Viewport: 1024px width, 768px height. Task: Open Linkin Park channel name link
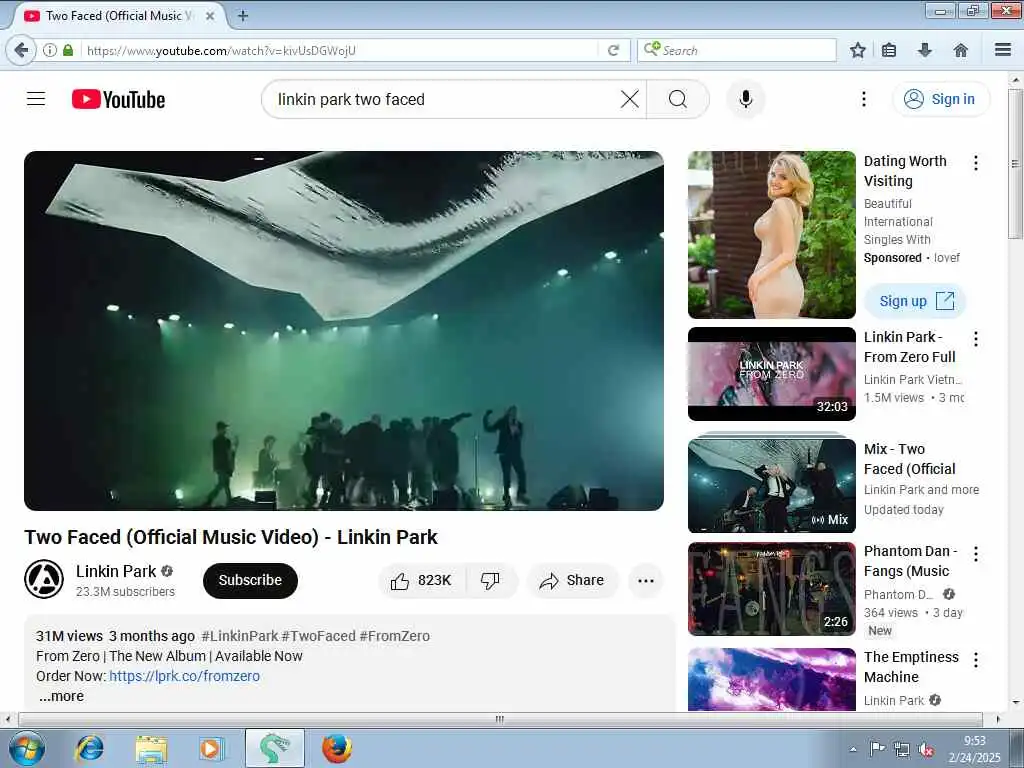pos(116,571)
